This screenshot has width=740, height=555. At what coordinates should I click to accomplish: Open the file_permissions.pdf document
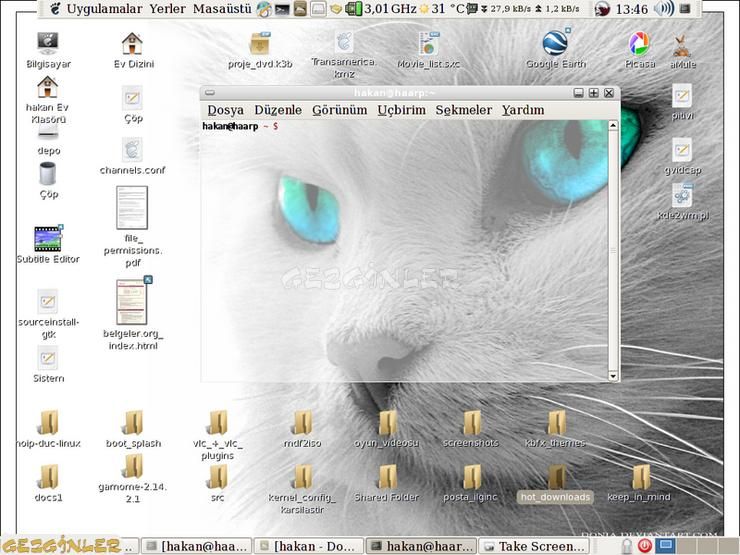pos(132,208)
